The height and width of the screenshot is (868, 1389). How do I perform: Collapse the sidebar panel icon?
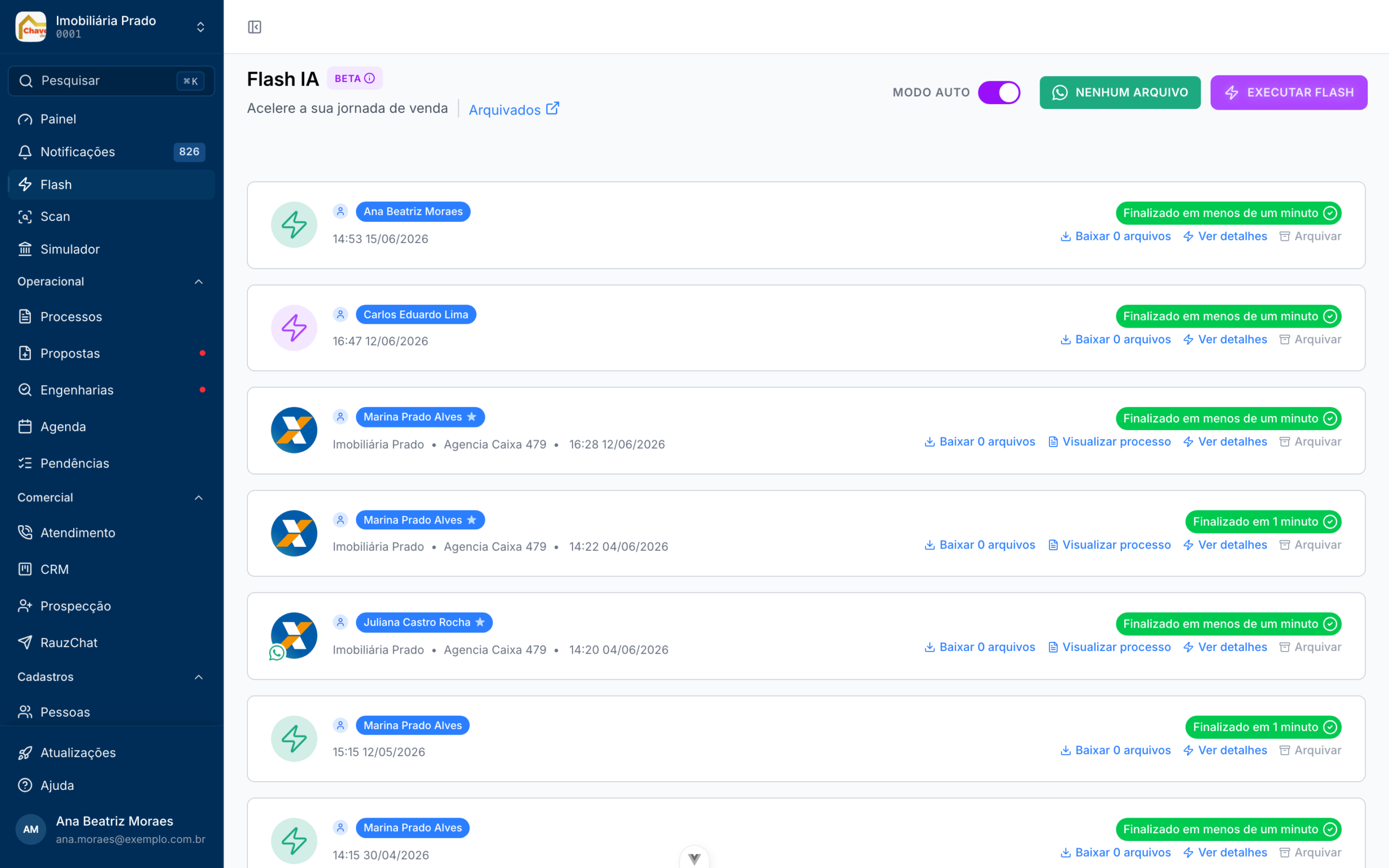254,27
